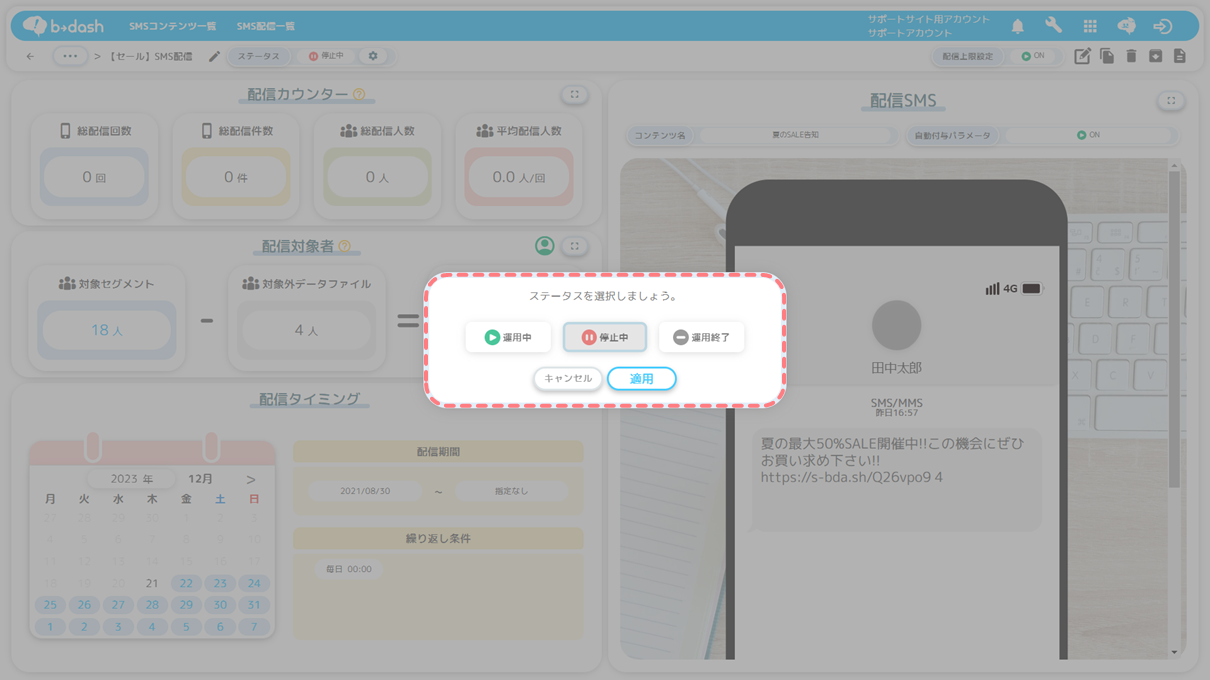
Task: Click the document file icon
Action: pos(1180,56)
